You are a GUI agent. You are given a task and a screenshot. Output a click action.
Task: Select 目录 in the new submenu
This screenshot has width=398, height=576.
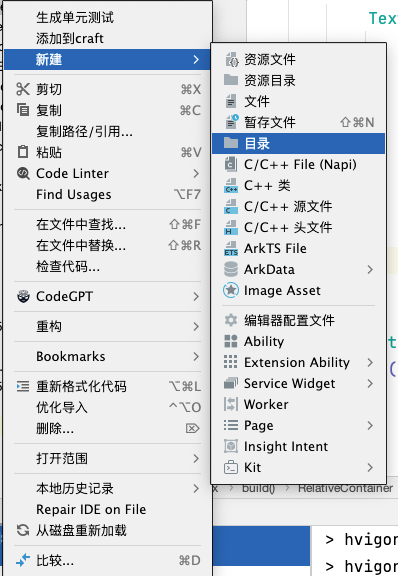coord(298,143)
